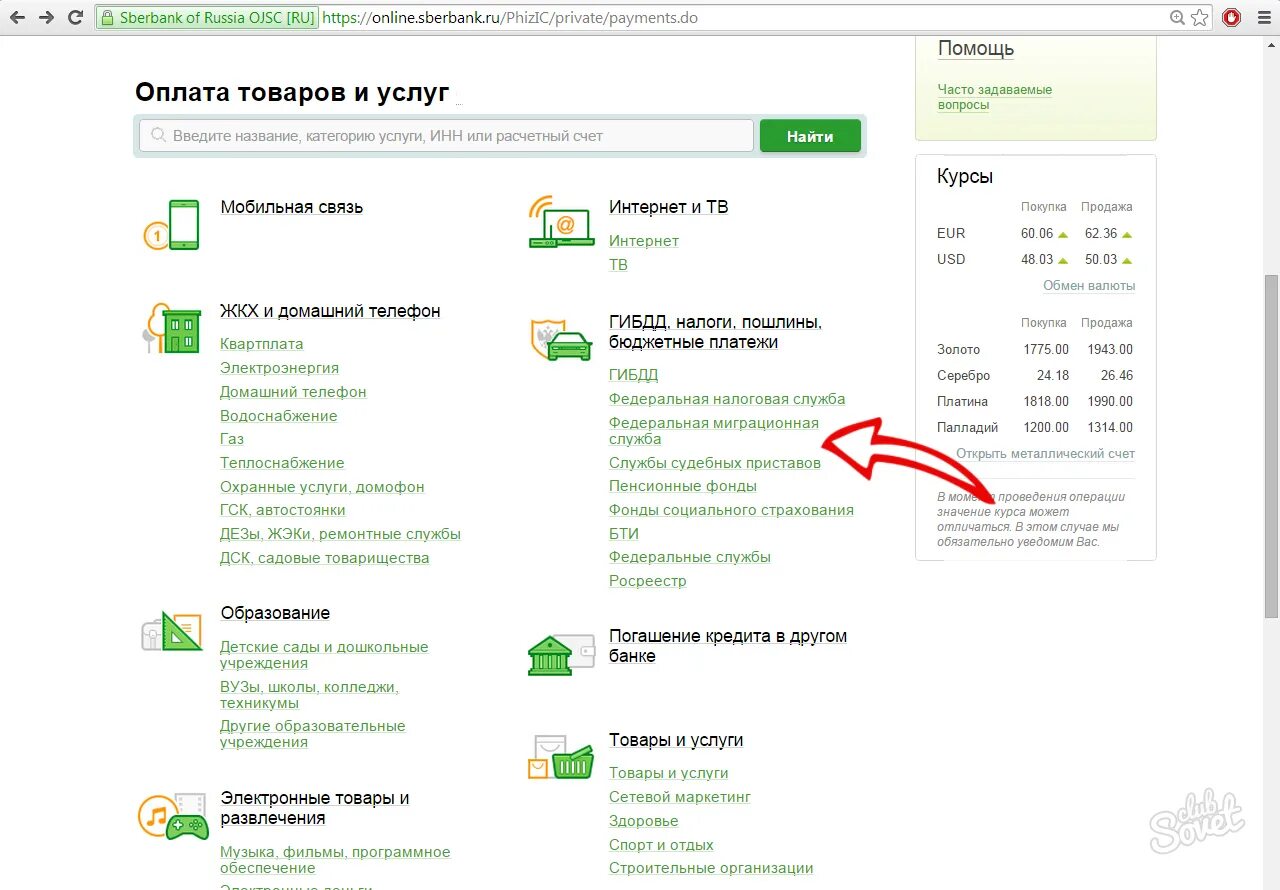This screenshot has width=1280, height=890.
Task: Click the Золото purchase price 1775.00
Action: (1046, 350)
